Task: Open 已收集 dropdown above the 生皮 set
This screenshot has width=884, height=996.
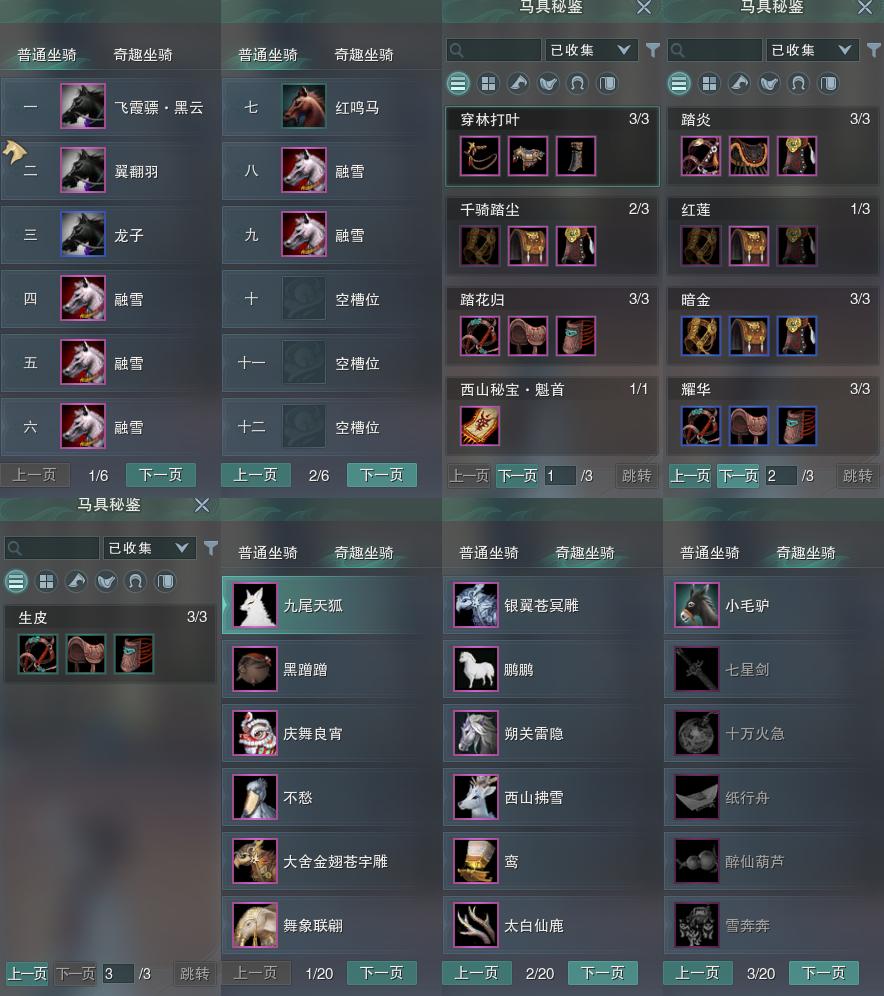Action: pos(149,548)
